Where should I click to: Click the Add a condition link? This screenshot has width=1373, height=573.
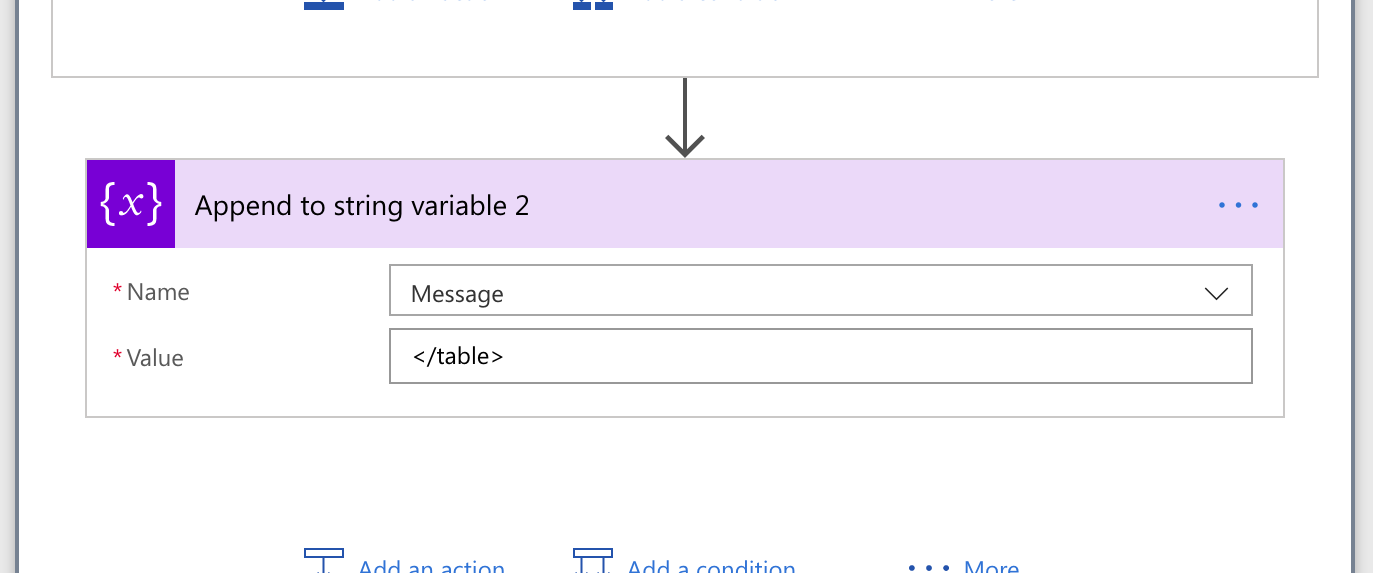pyautogui.click(x=711, y=567)
